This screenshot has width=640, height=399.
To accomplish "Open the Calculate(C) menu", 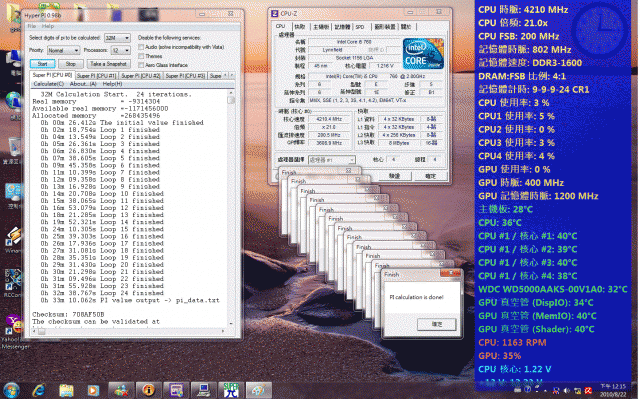I will (49, 84).
